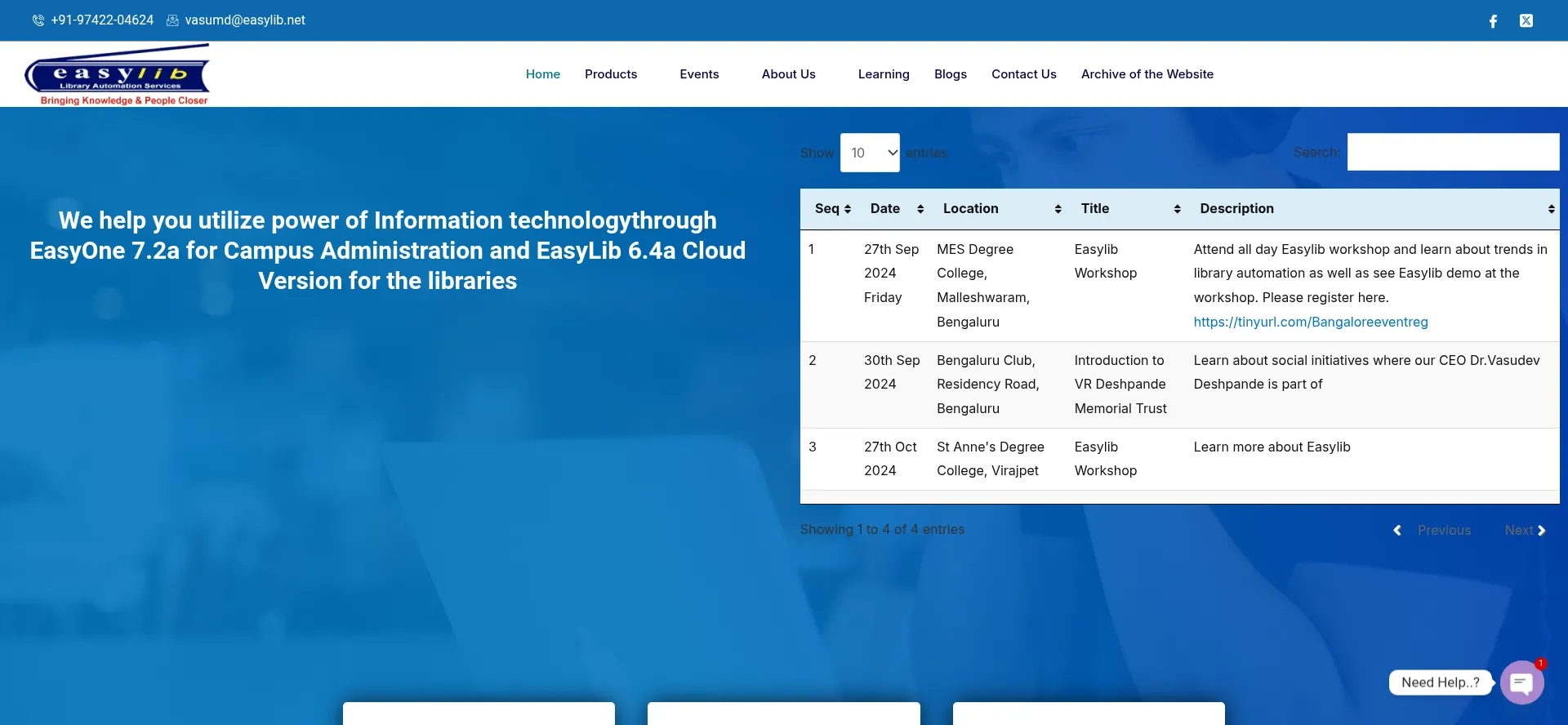Sort table by Date column arrows
This screenshot has width=1568, height=725.
[x=920, y=210]
